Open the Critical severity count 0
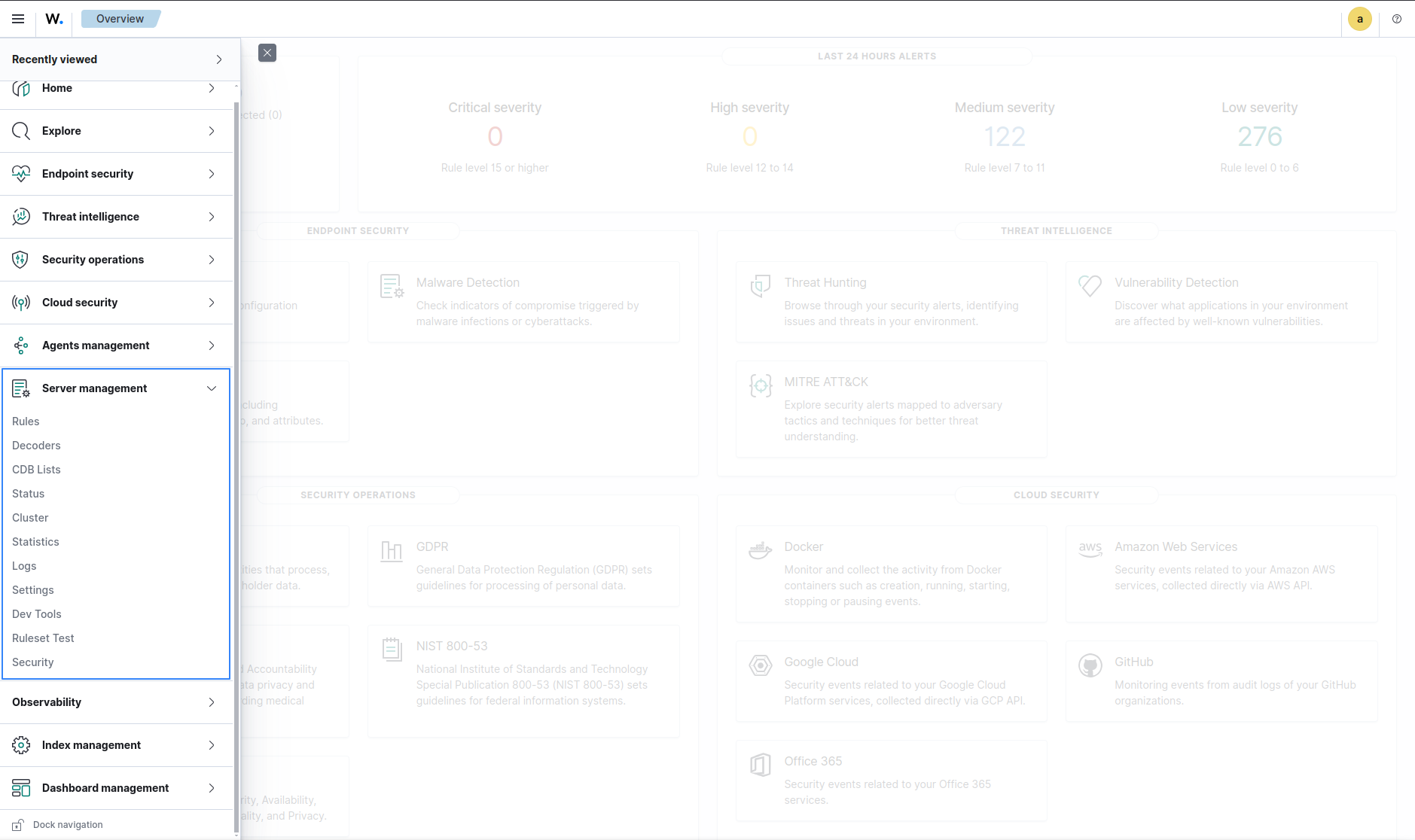 [495, 136]
